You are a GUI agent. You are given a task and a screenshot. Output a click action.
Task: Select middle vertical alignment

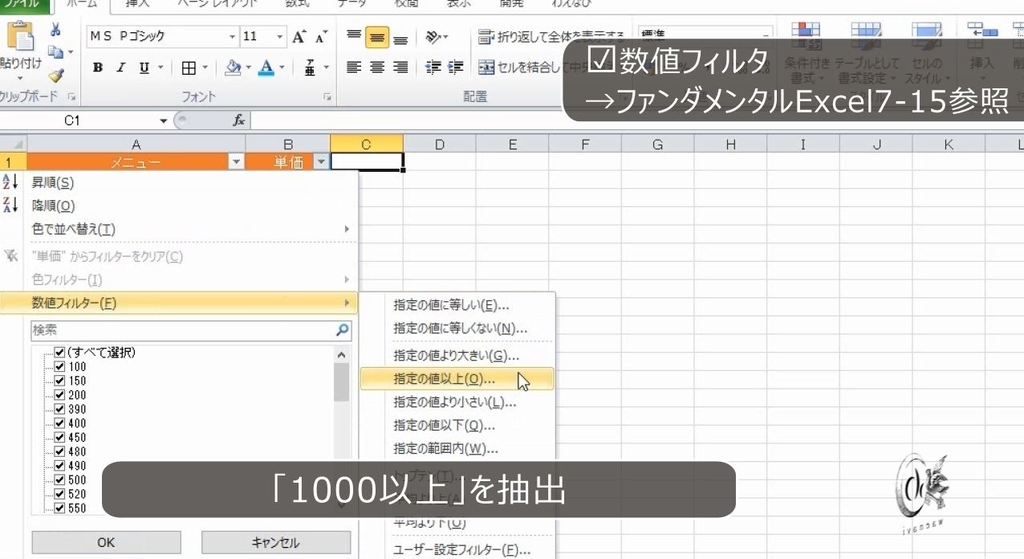coord(377,37)
